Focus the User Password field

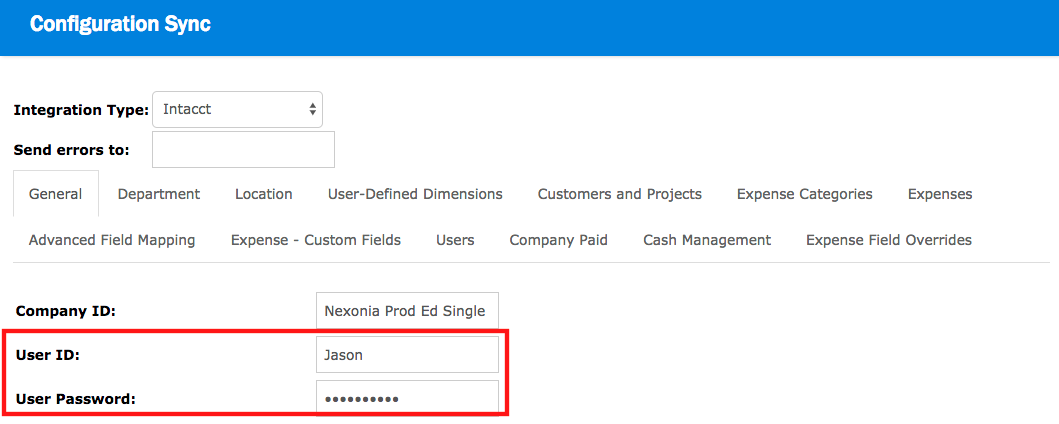(406, 399)
